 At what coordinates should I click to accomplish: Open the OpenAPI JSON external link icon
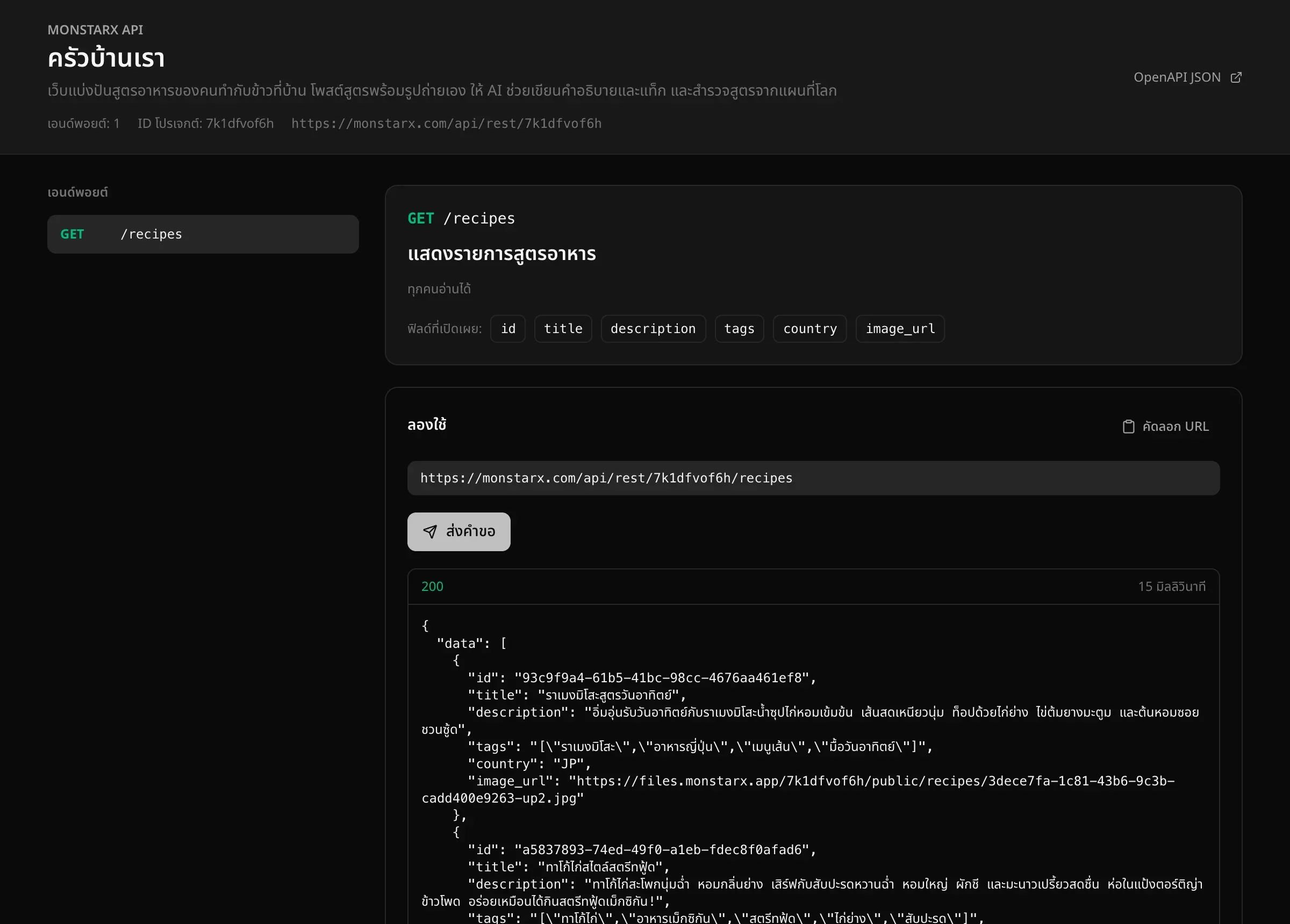(1235, 77)
